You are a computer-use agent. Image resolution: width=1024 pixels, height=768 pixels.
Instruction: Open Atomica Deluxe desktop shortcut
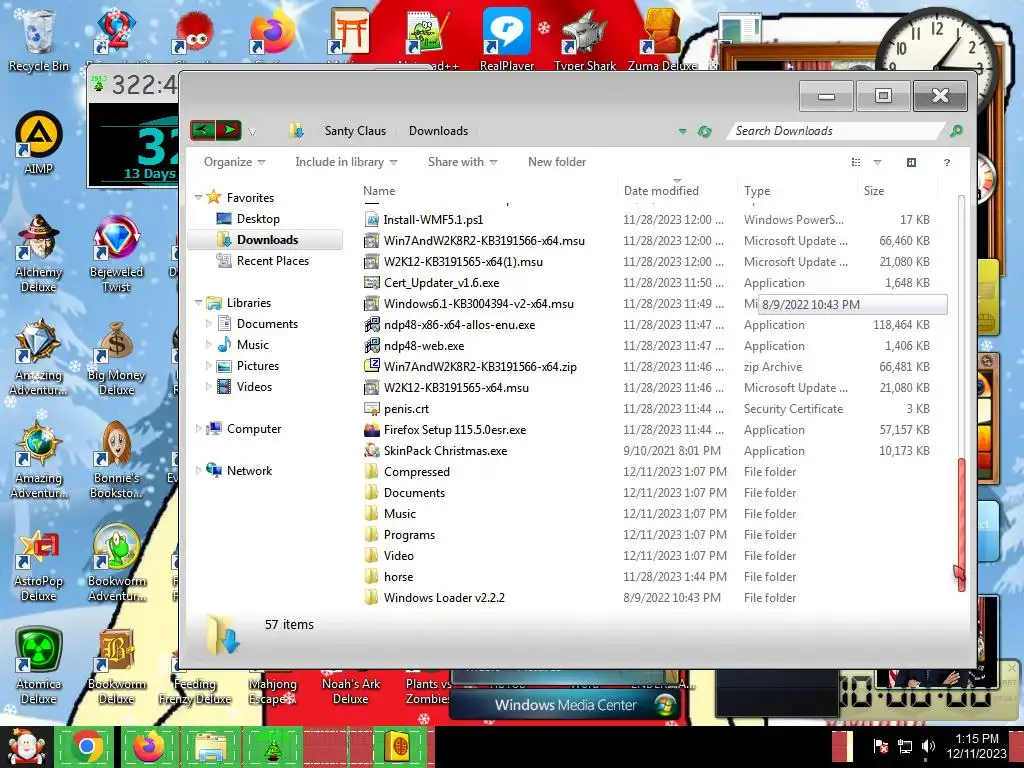[39, 666]
